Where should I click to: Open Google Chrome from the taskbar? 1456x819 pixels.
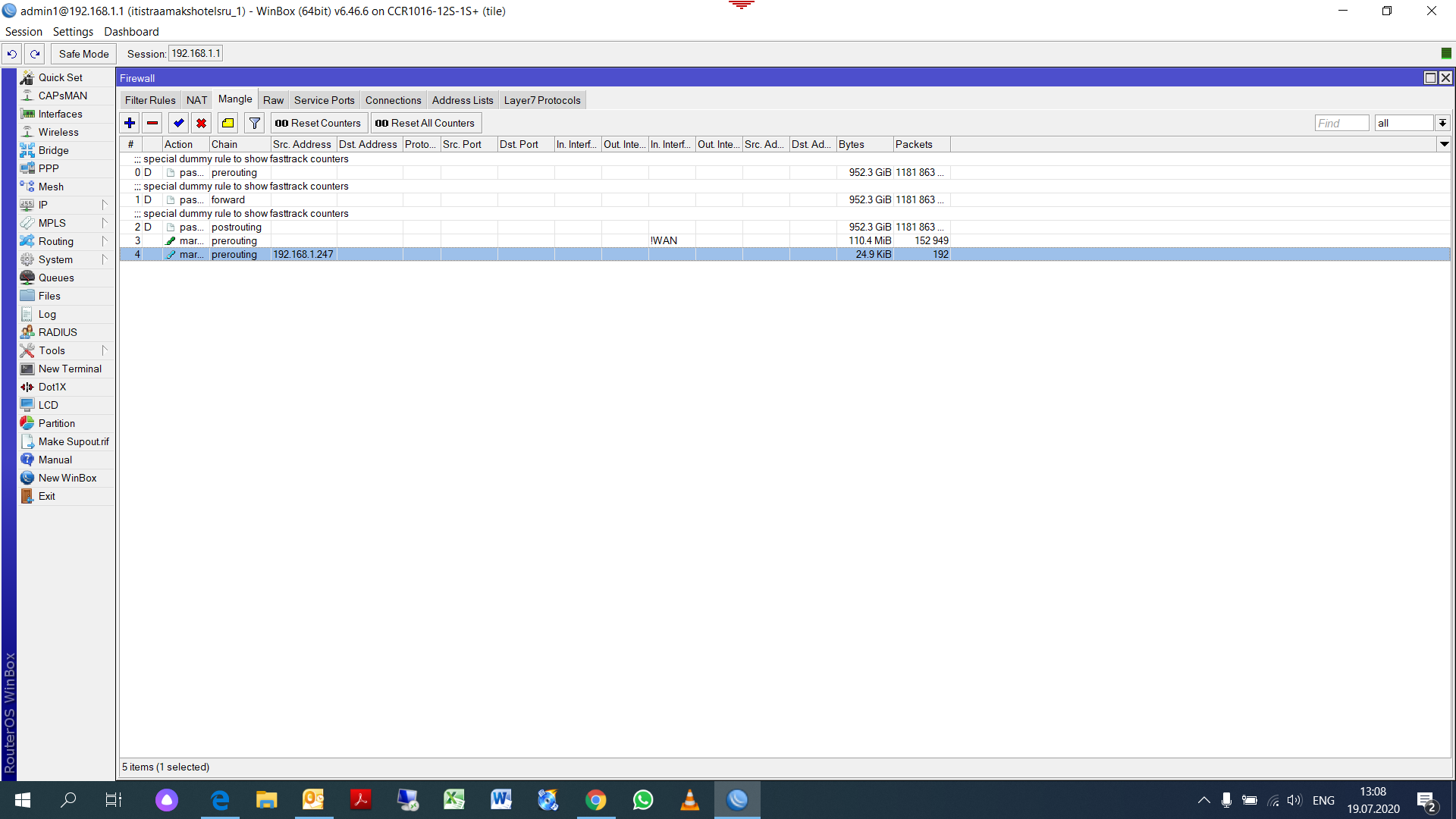tap(596, 800)
